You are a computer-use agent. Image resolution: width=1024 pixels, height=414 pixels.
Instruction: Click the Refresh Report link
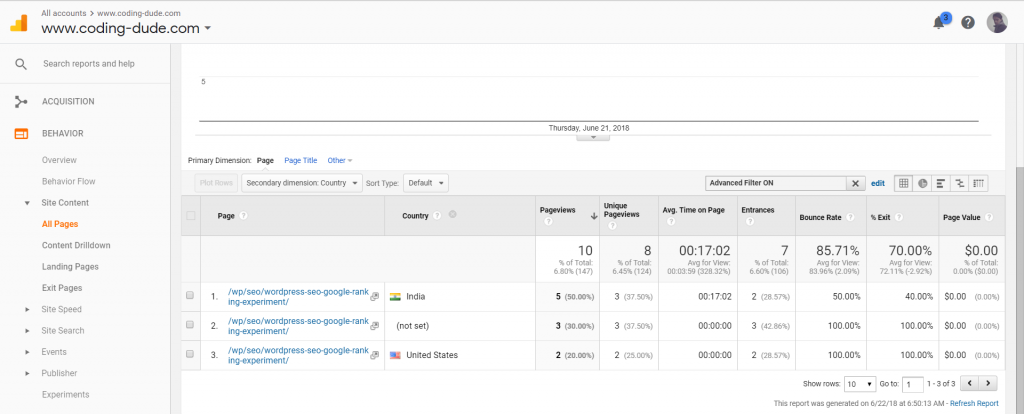click(x=974, y=404)
